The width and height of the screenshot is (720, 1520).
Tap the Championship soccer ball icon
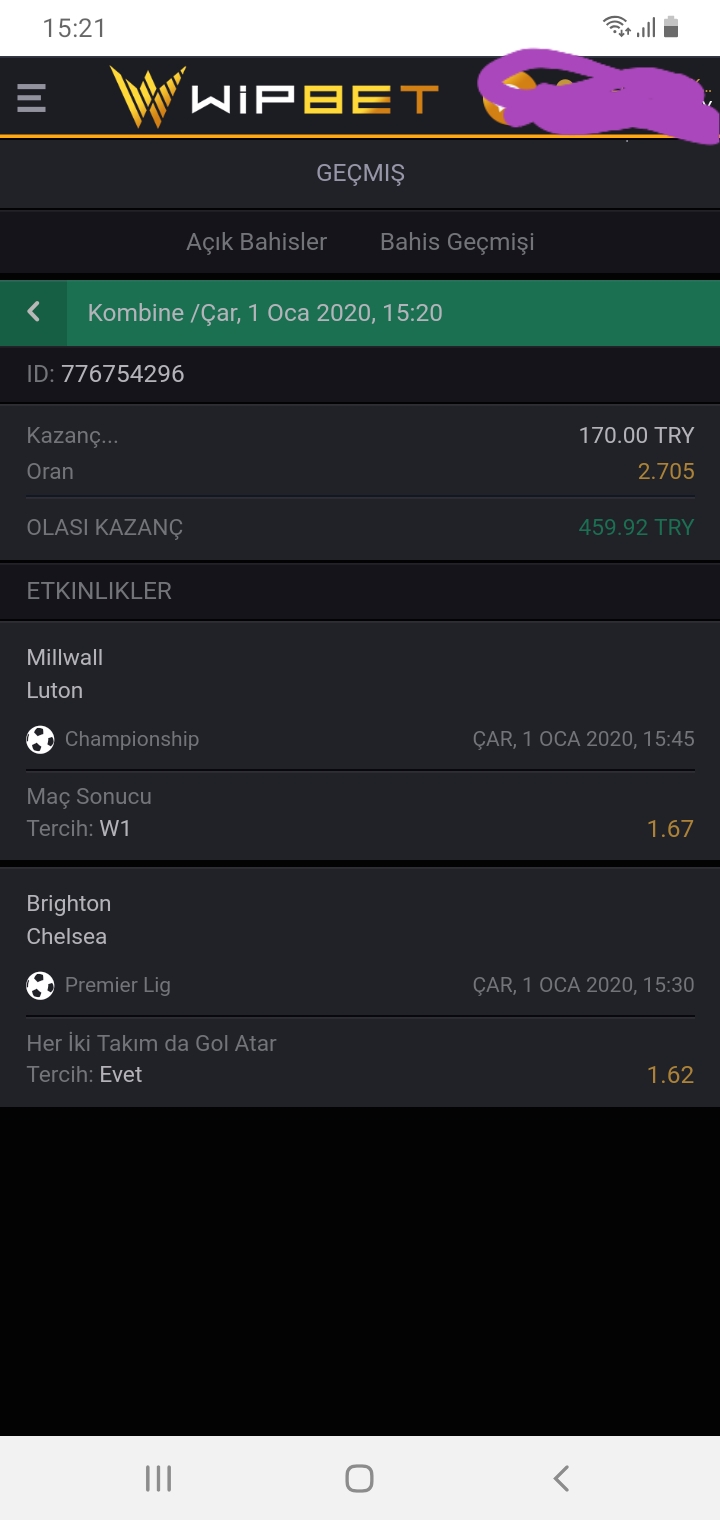(40, 740)
